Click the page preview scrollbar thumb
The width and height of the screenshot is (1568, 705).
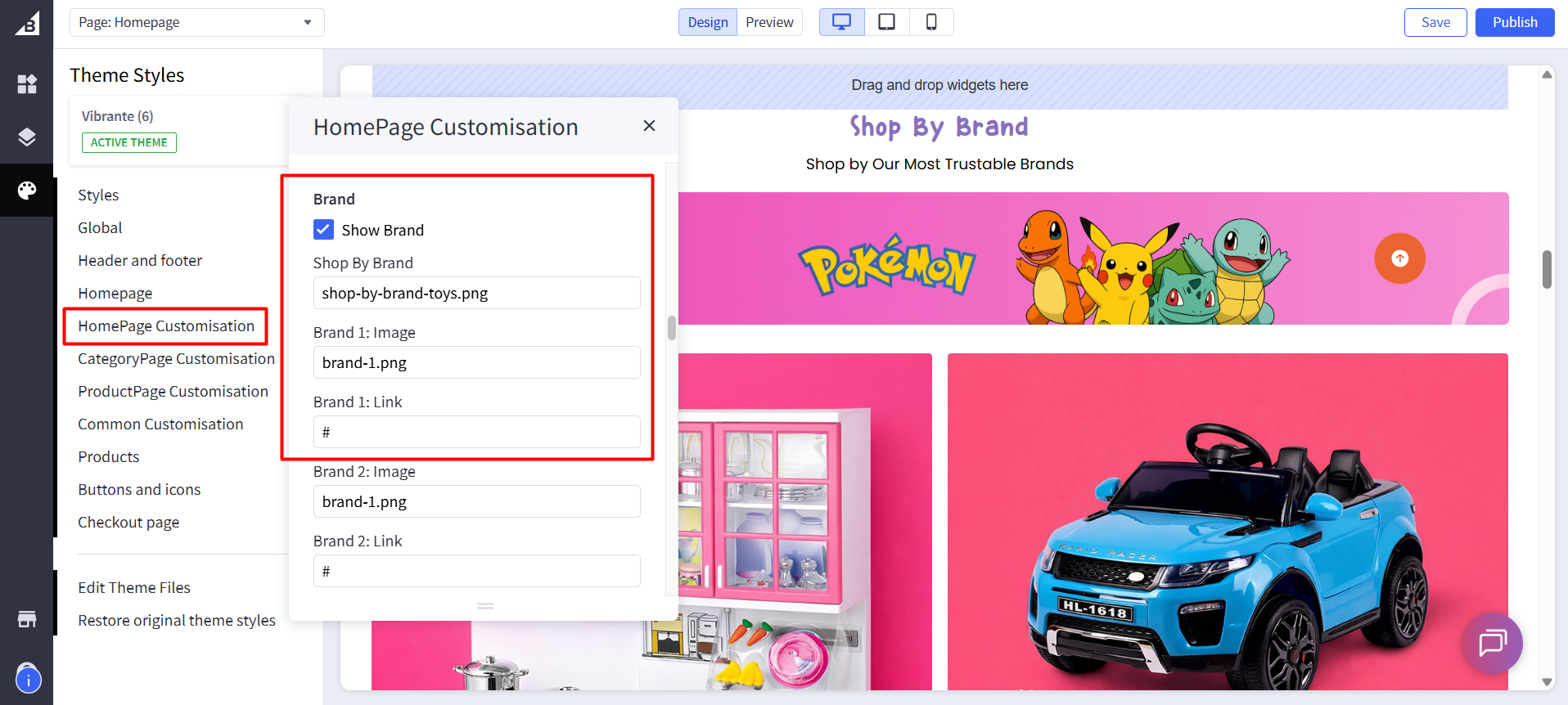pos(1547,269)
